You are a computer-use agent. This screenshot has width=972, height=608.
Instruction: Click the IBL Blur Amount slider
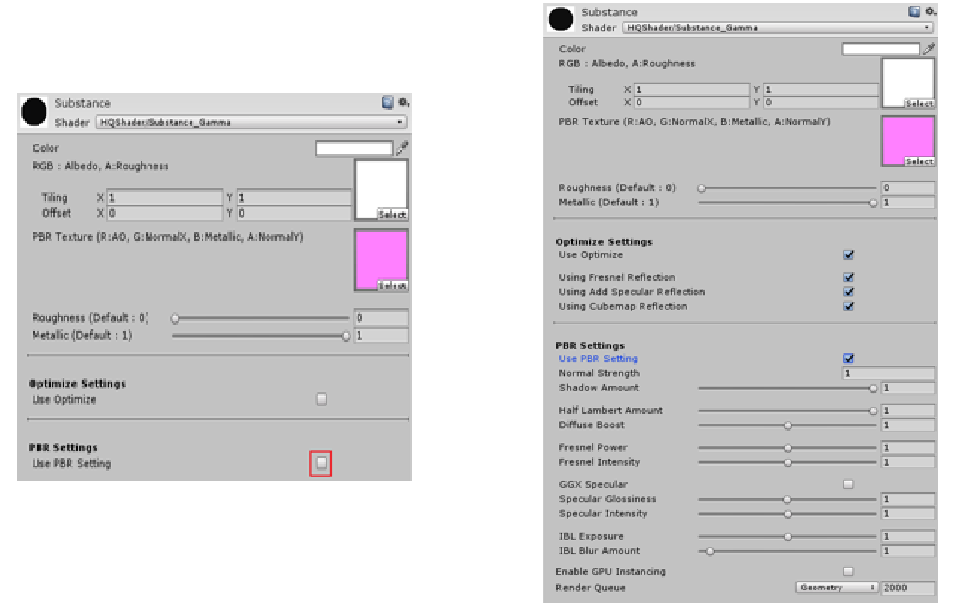787,551
